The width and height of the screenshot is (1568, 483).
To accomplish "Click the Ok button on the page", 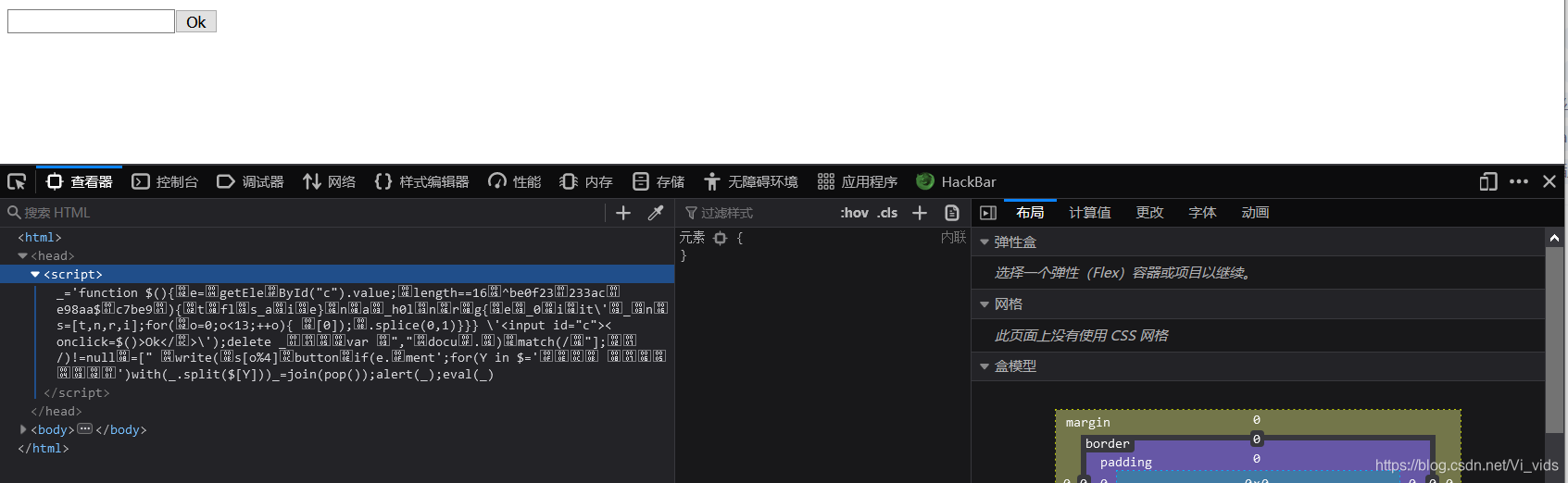I will point(196,21).
